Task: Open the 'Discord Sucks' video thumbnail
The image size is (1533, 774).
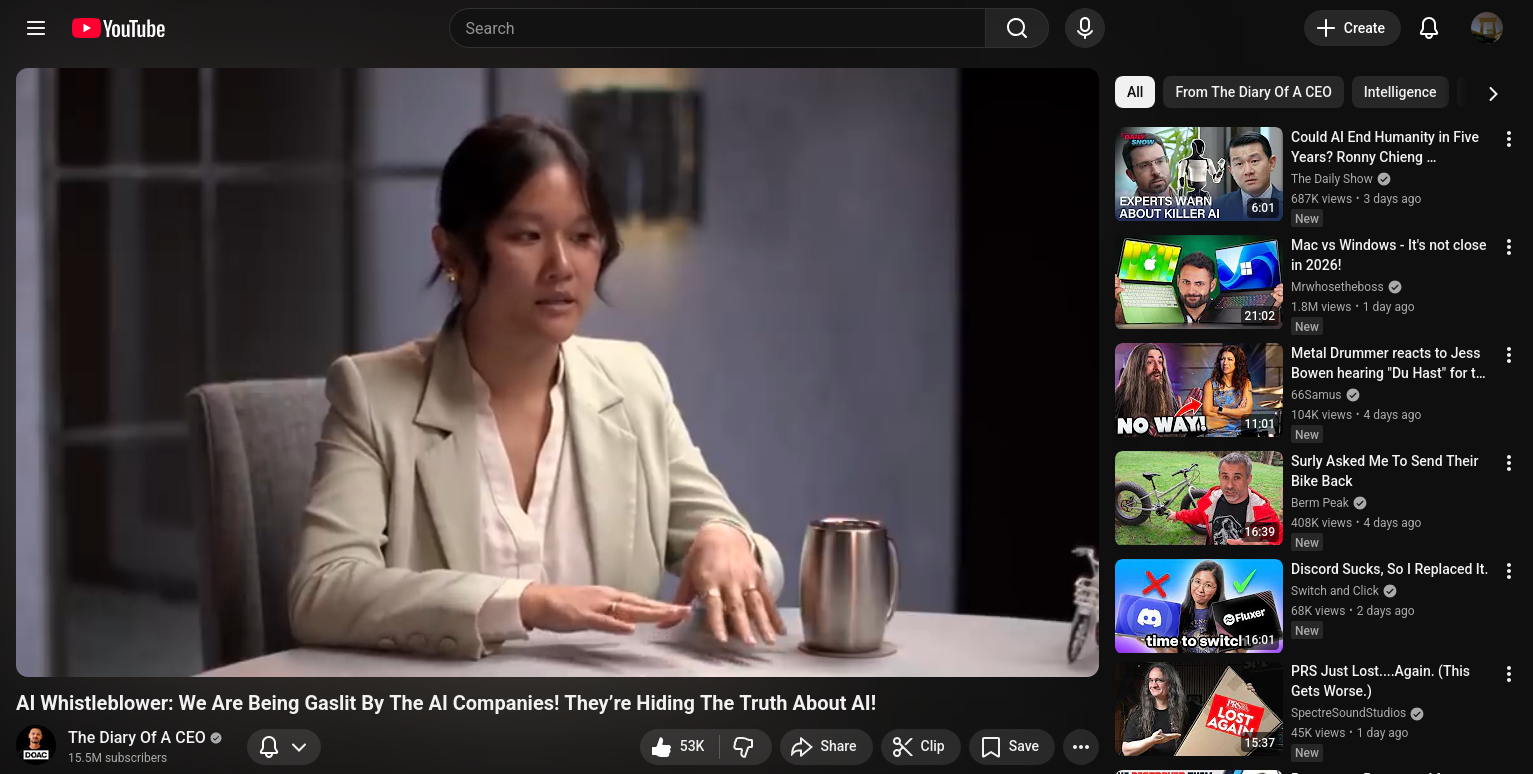Action: point(1198,606)
